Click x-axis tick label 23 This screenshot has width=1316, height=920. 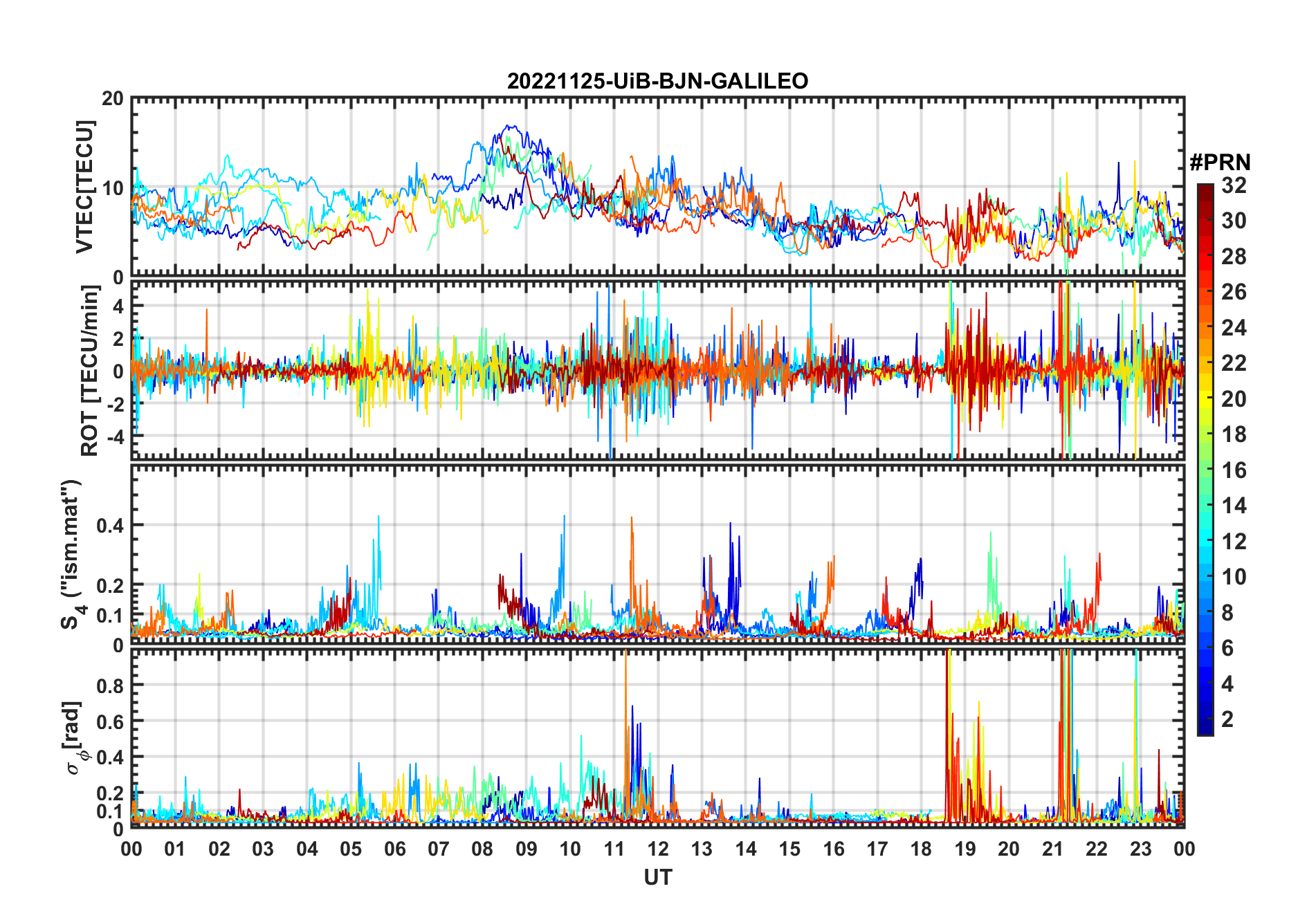point(1140,849)
